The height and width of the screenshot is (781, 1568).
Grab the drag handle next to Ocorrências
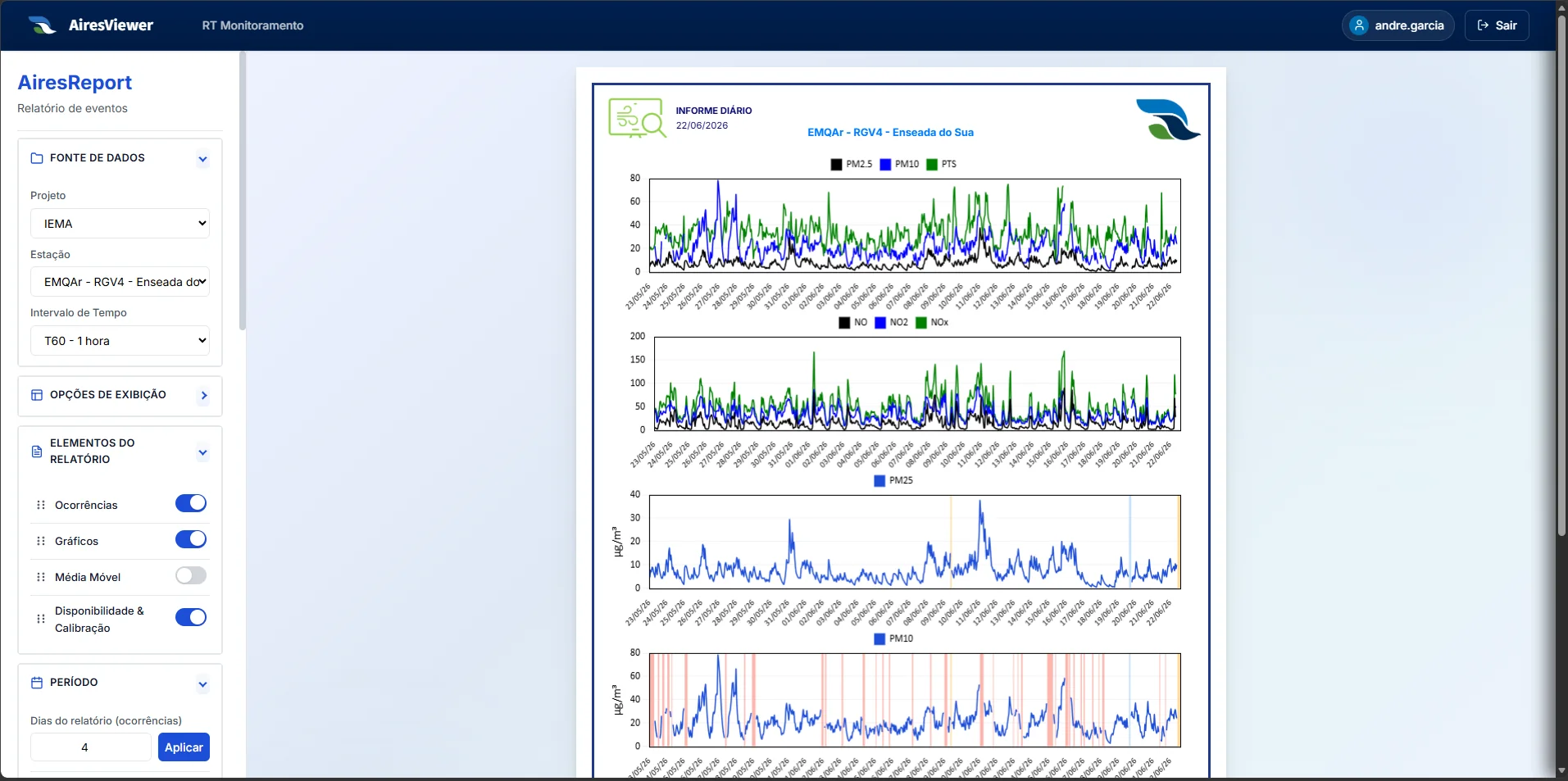41,505
